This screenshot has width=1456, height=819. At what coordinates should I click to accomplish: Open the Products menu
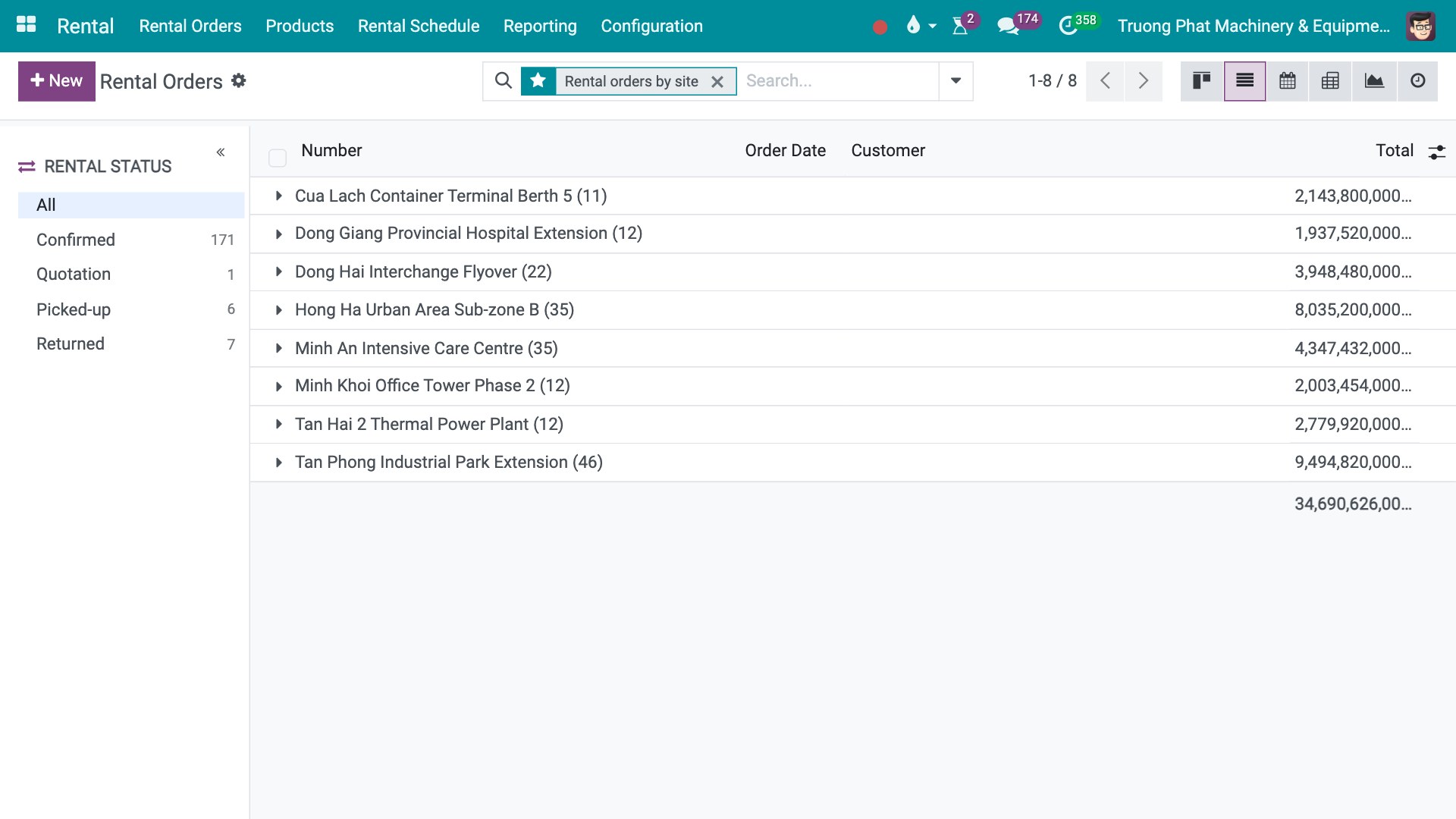click(300, 26)
